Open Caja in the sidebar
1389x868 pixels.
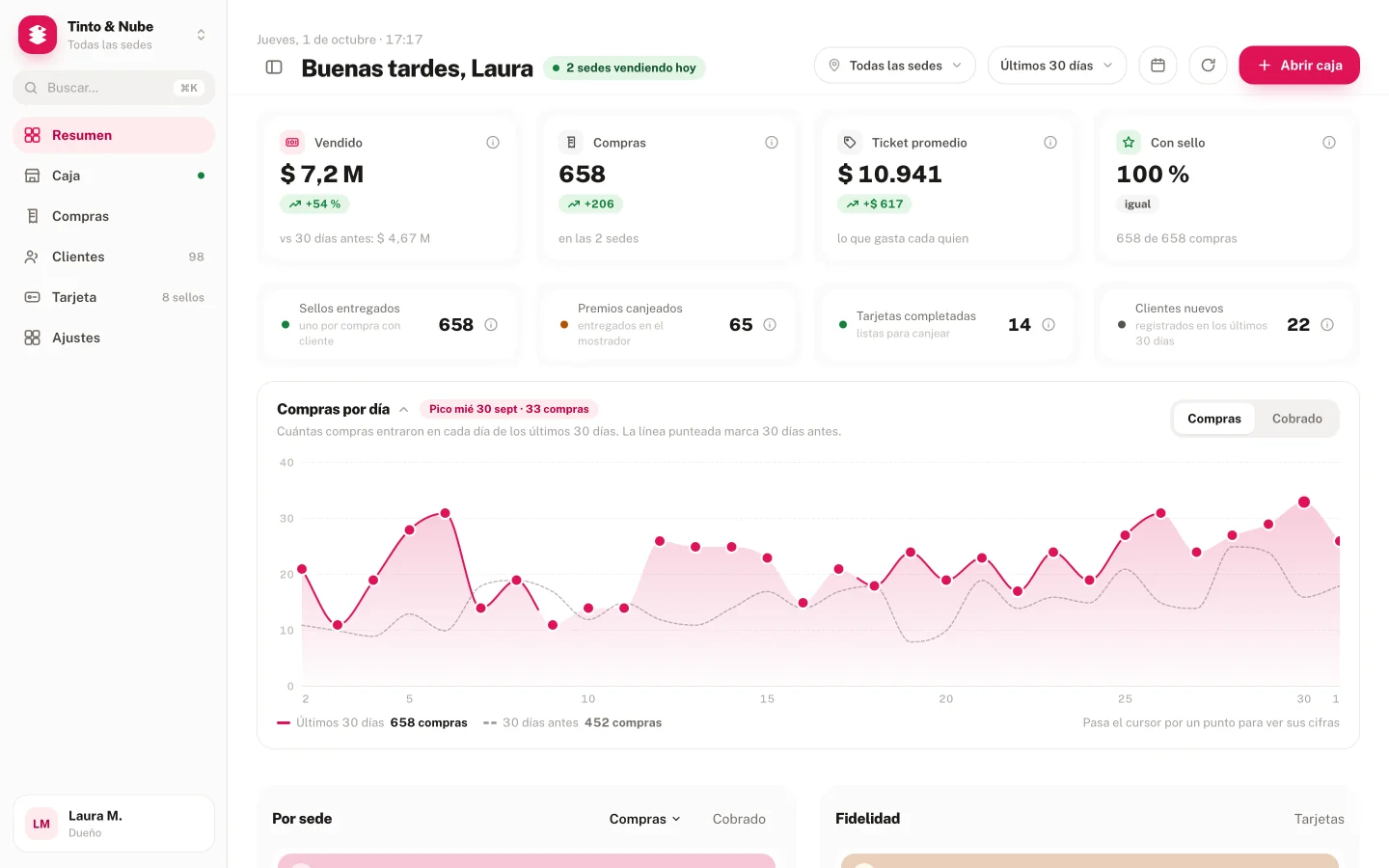pos(114,176)
